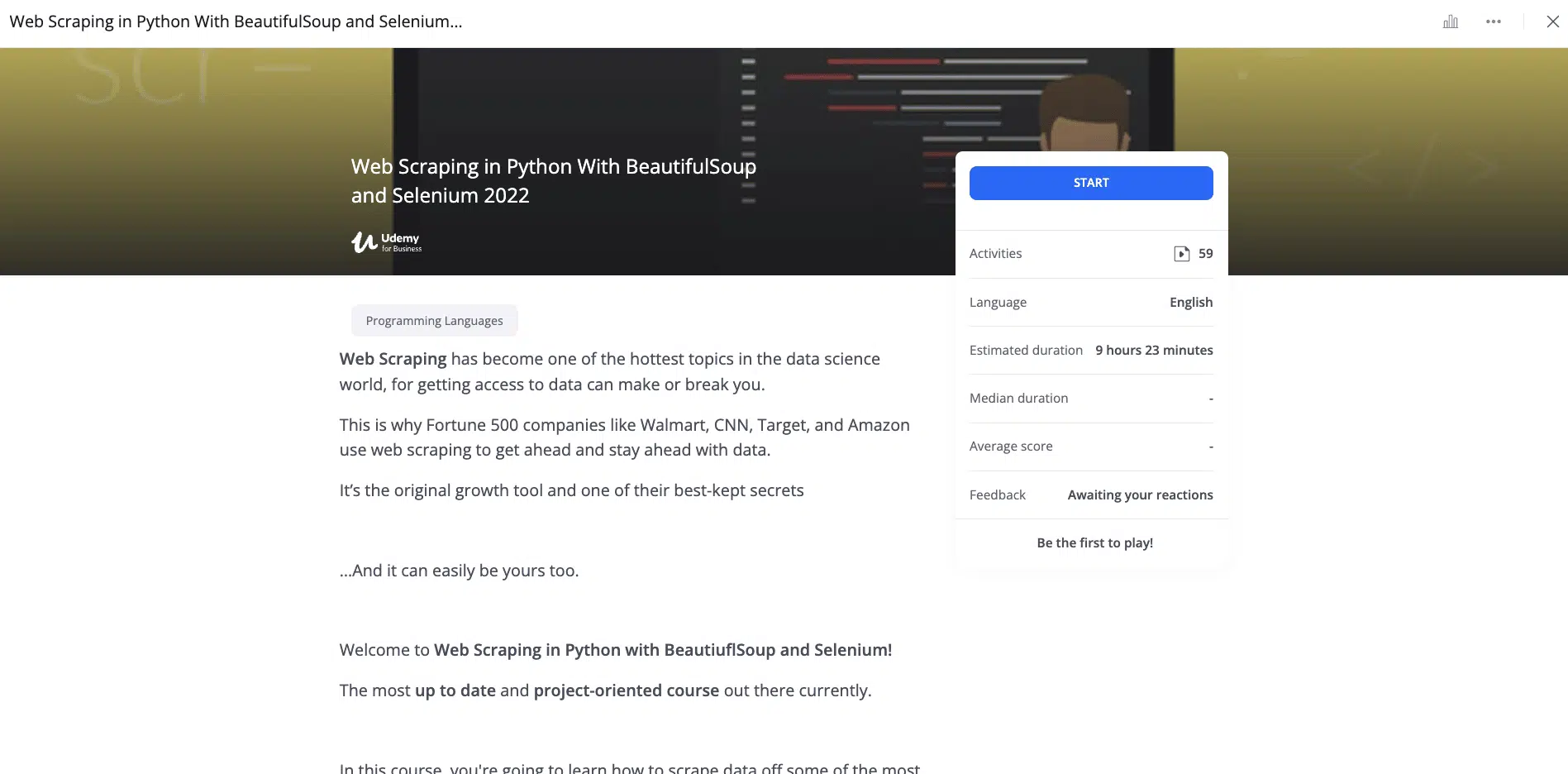Click the course banner title text

(553, 181)
